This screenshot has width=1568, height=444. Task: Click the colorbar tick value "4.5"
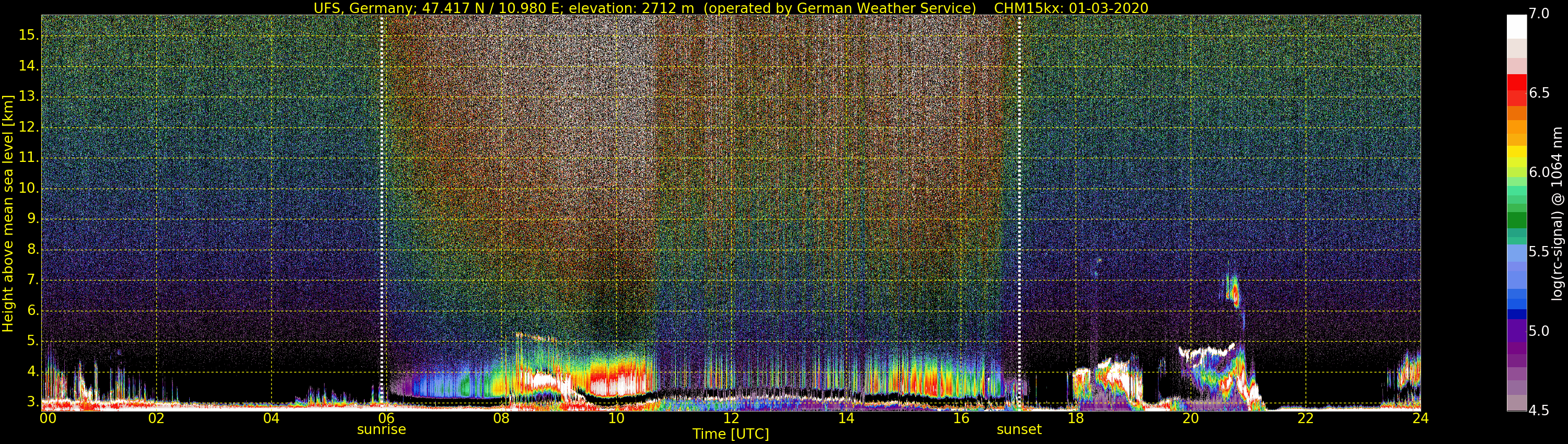tap(1539, 411)
